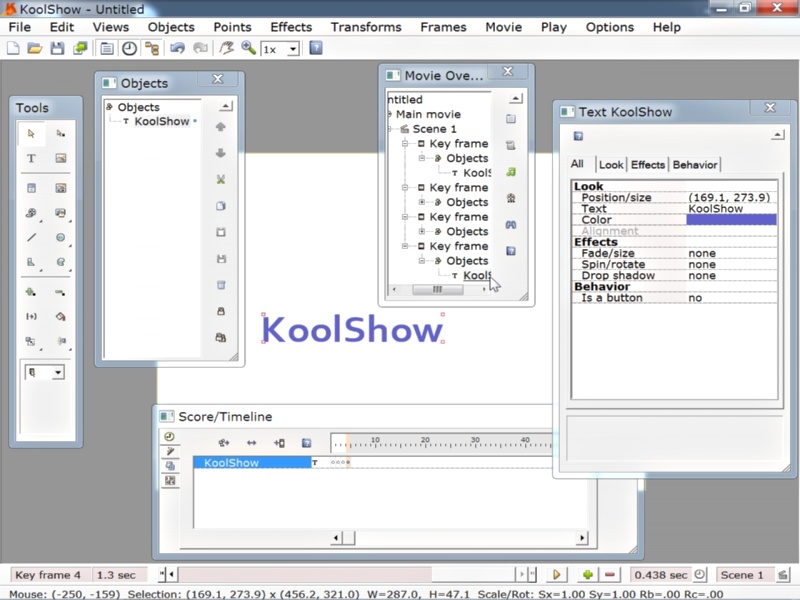Open the Frames menu
Screen dimensions: 800x600
(443, 27)
